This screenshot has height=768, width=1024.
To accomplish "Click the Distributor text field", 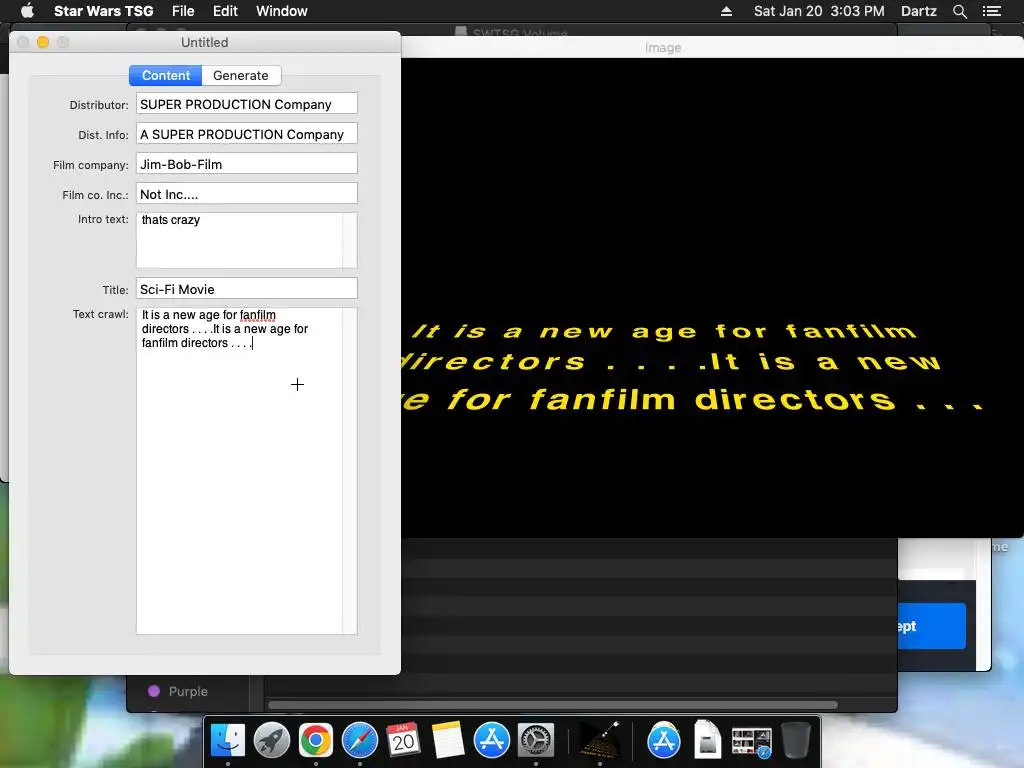I will tap(247, 104).
